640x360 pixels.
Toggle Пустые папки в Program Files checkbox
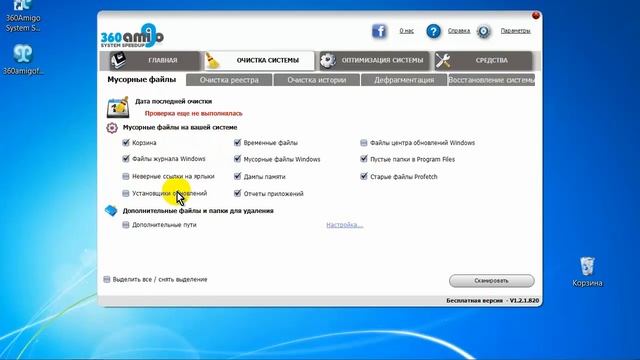tap(364, 159)
